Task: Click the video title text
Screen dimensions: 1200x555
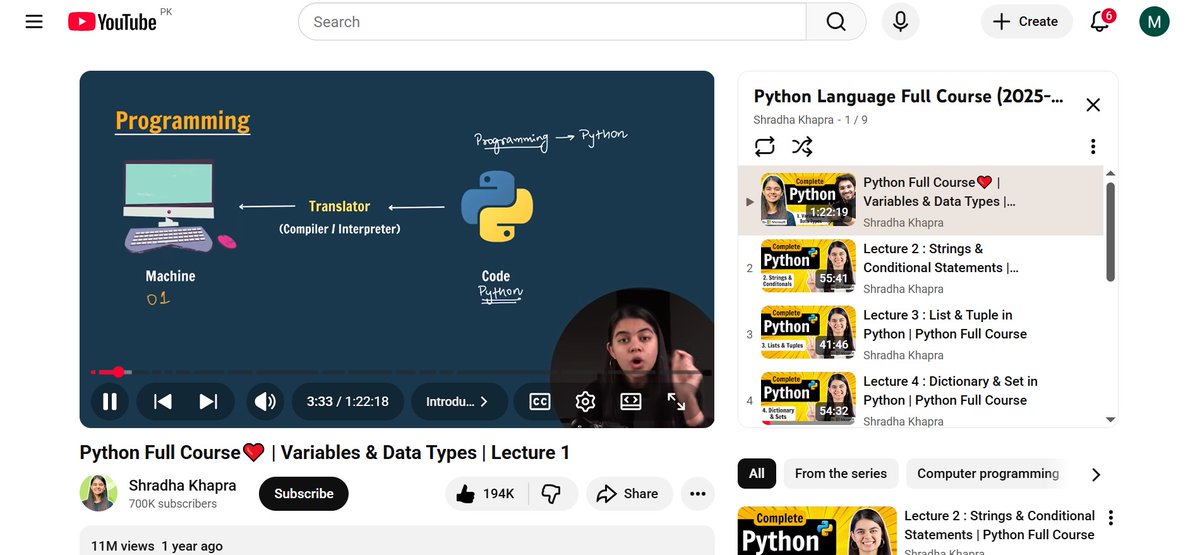Action: coord(325,452)
